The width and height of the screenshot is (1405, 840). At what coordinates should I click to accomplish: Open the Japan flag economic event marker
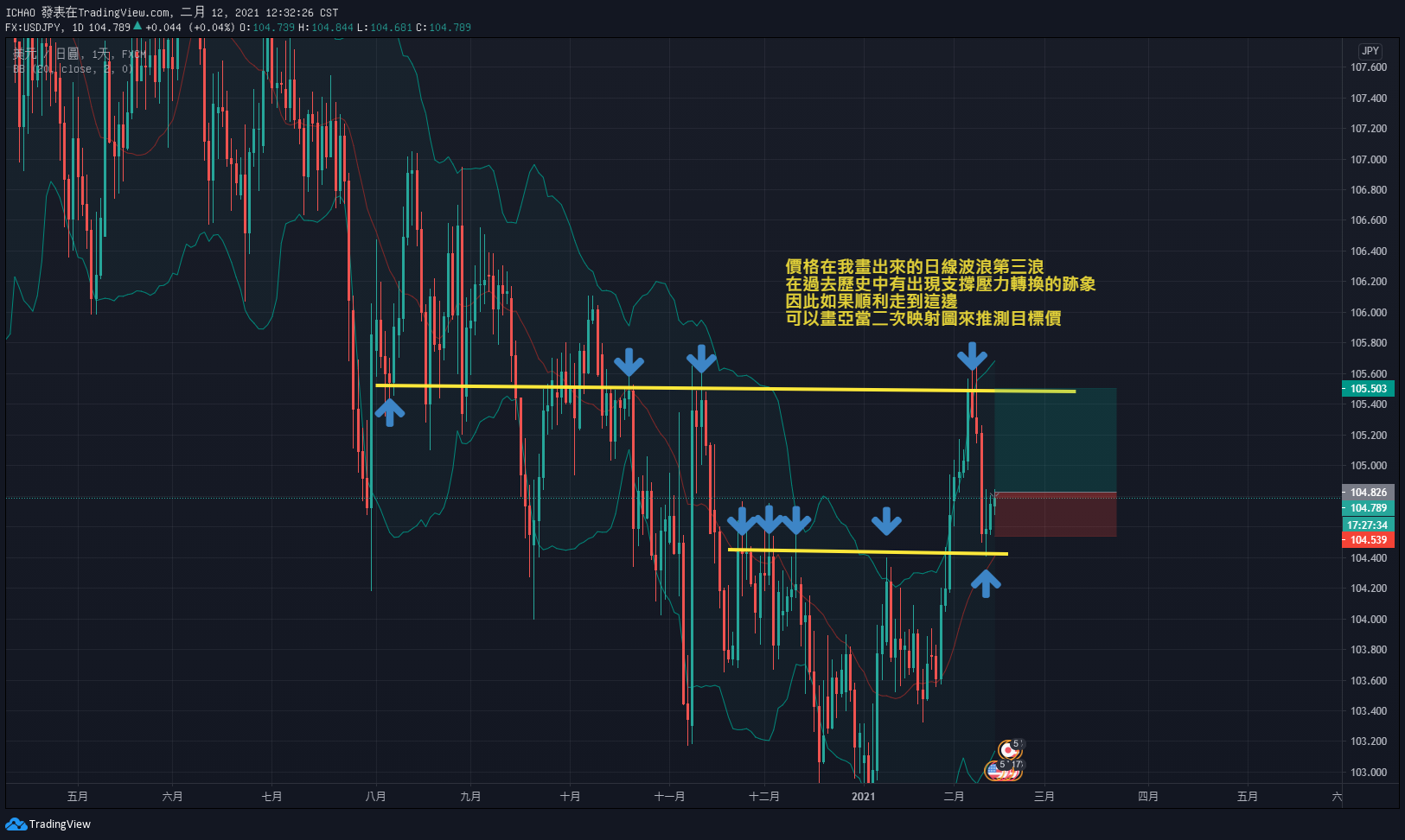point(1009,750)
